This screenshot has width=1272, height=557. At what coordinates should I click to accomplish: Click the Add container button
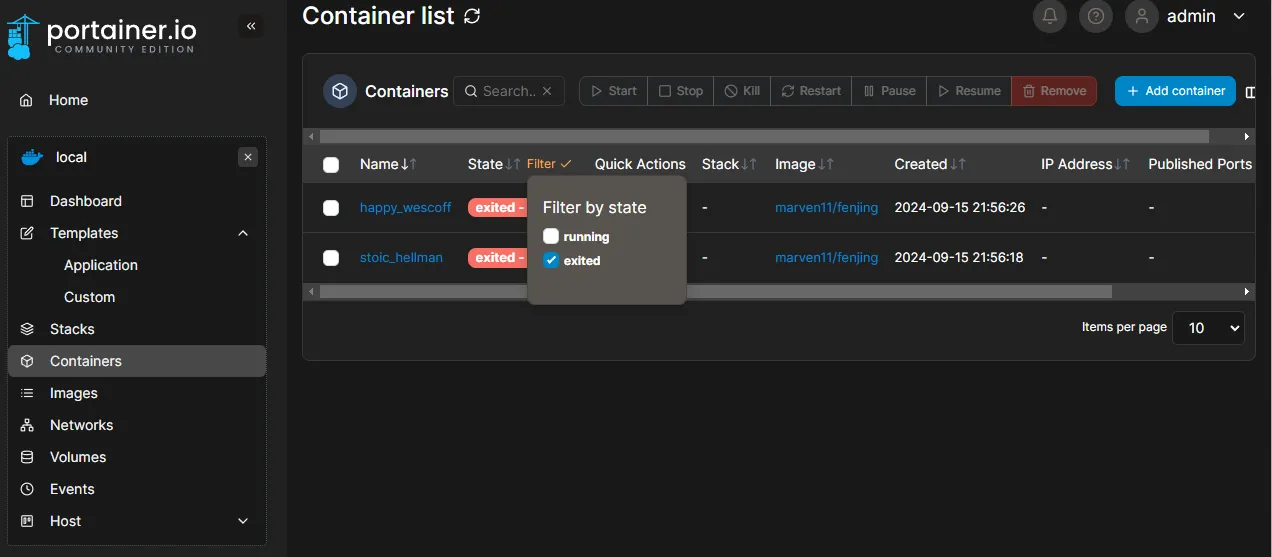(1175, 91)
